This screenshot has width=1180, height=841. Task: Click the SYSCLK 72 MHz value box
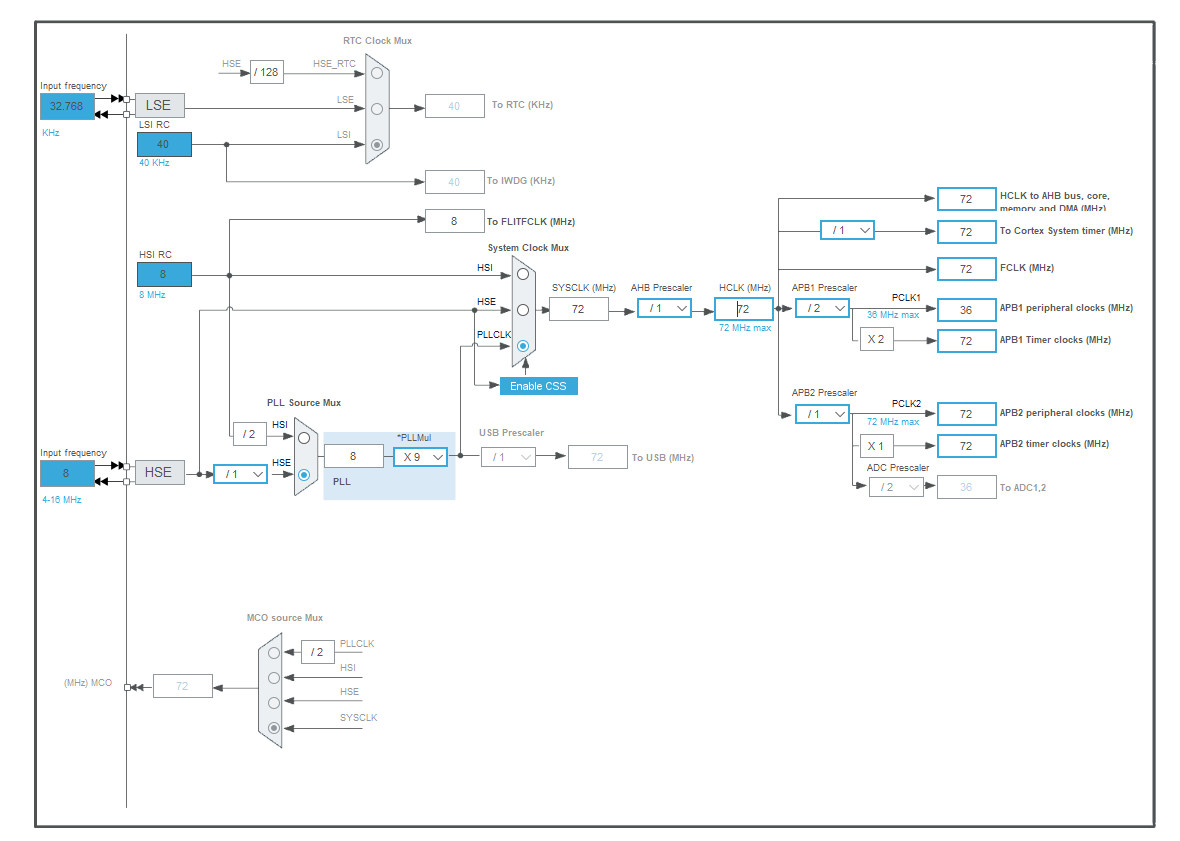(x=578, y=309)
